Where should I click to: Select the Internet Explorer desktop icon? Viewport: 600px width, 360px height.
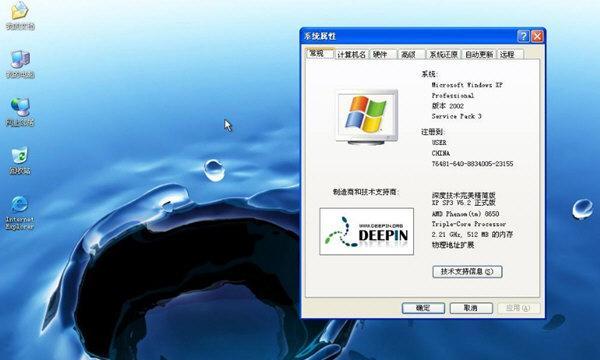pos(20,213)
